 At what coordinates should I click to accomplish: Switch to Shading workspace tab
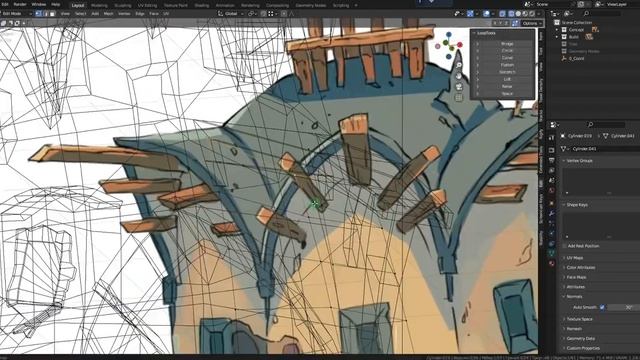click(201, 5)
